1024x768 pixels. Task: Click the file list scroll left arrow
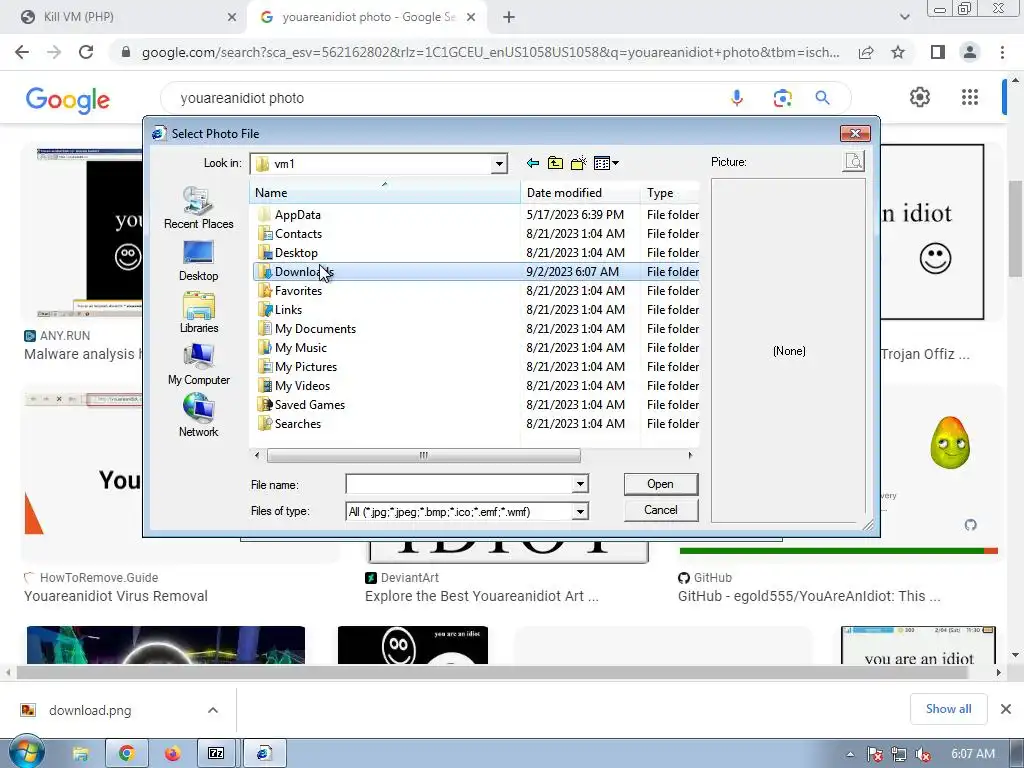[x=257, y=455]
